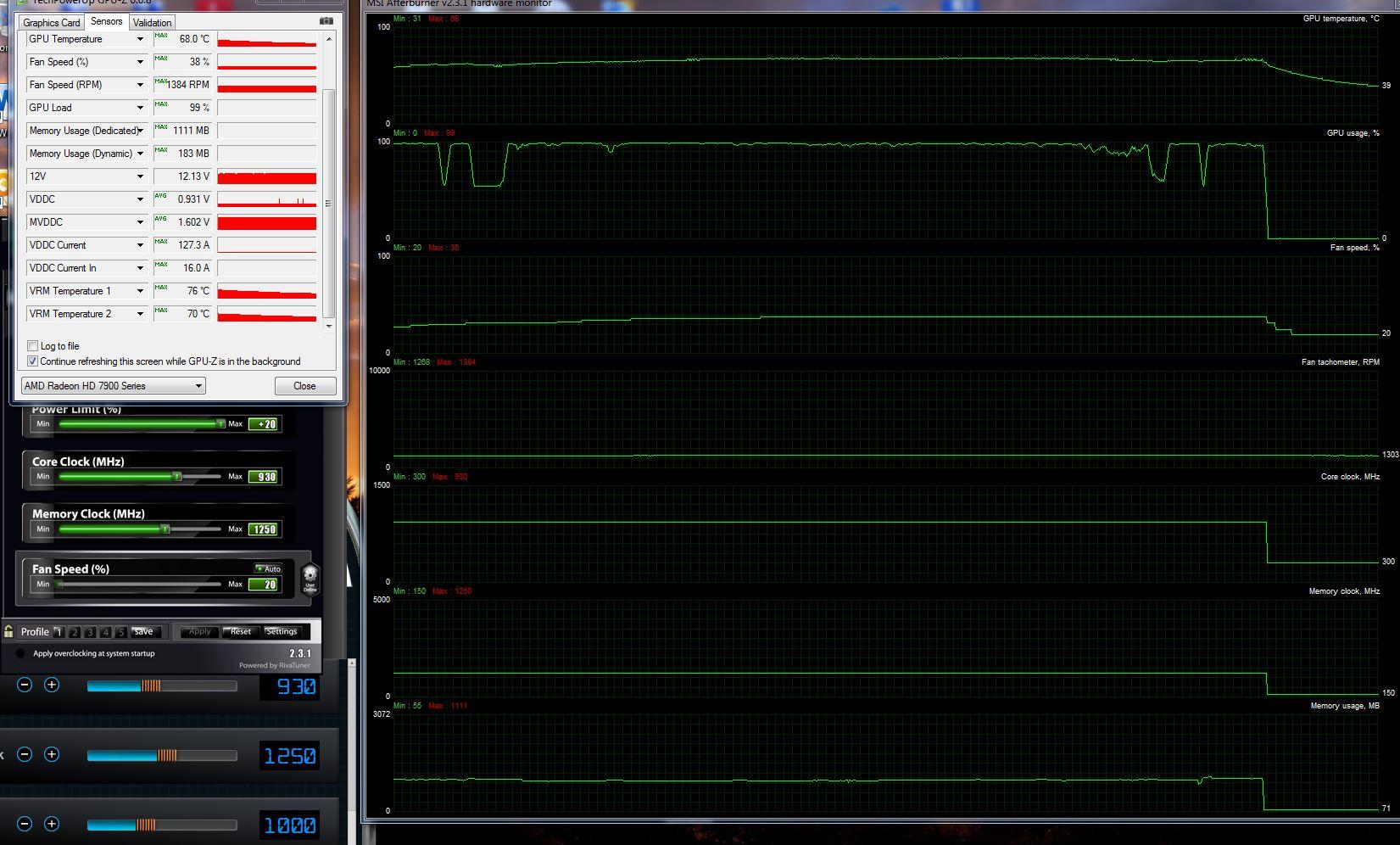Open VDDC Current In sensor dropdown
1400x845 pixels.
[140, 268]
